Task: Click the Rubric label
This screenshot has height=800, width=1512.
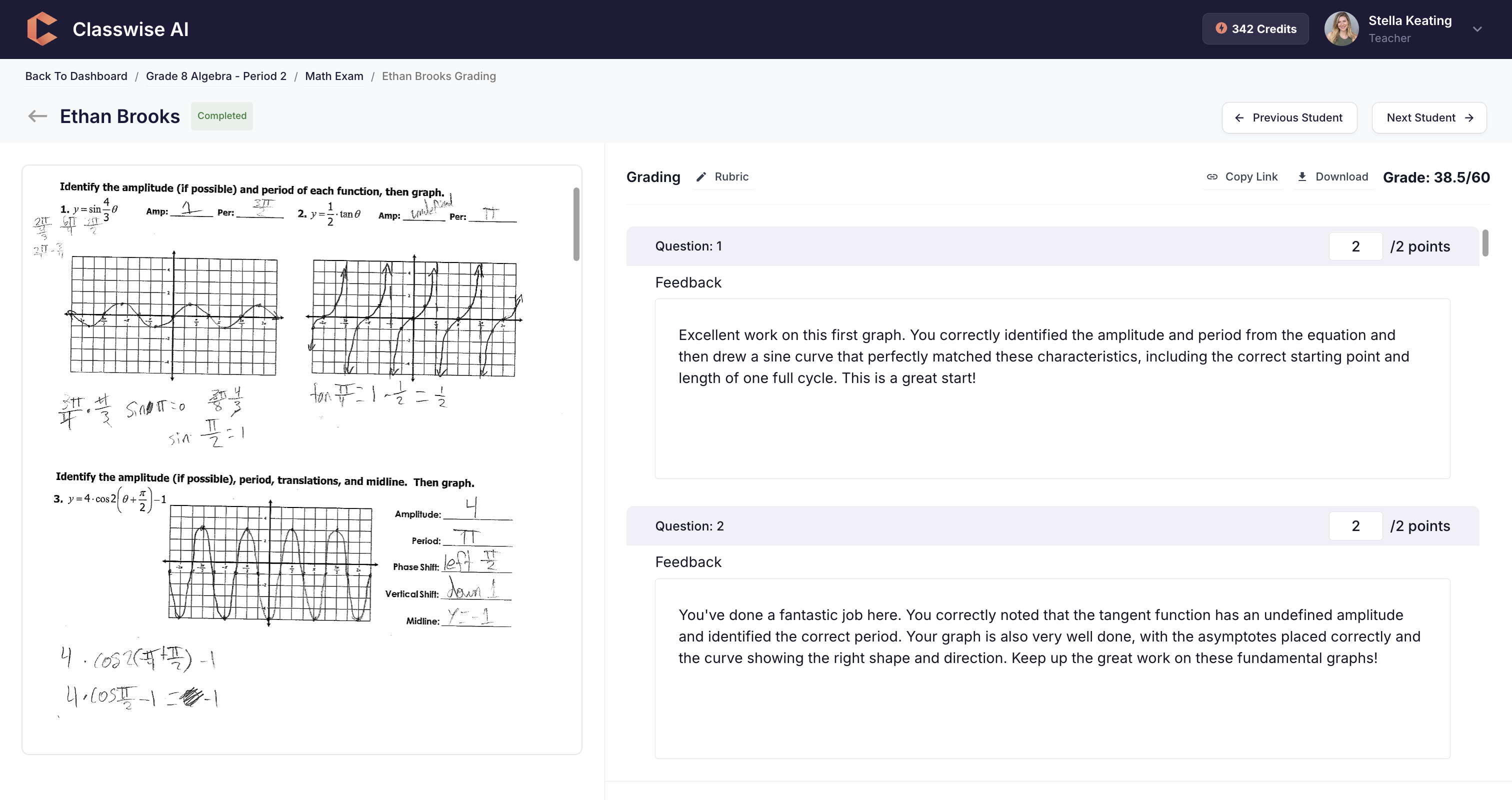Action: tap(731, 176)
